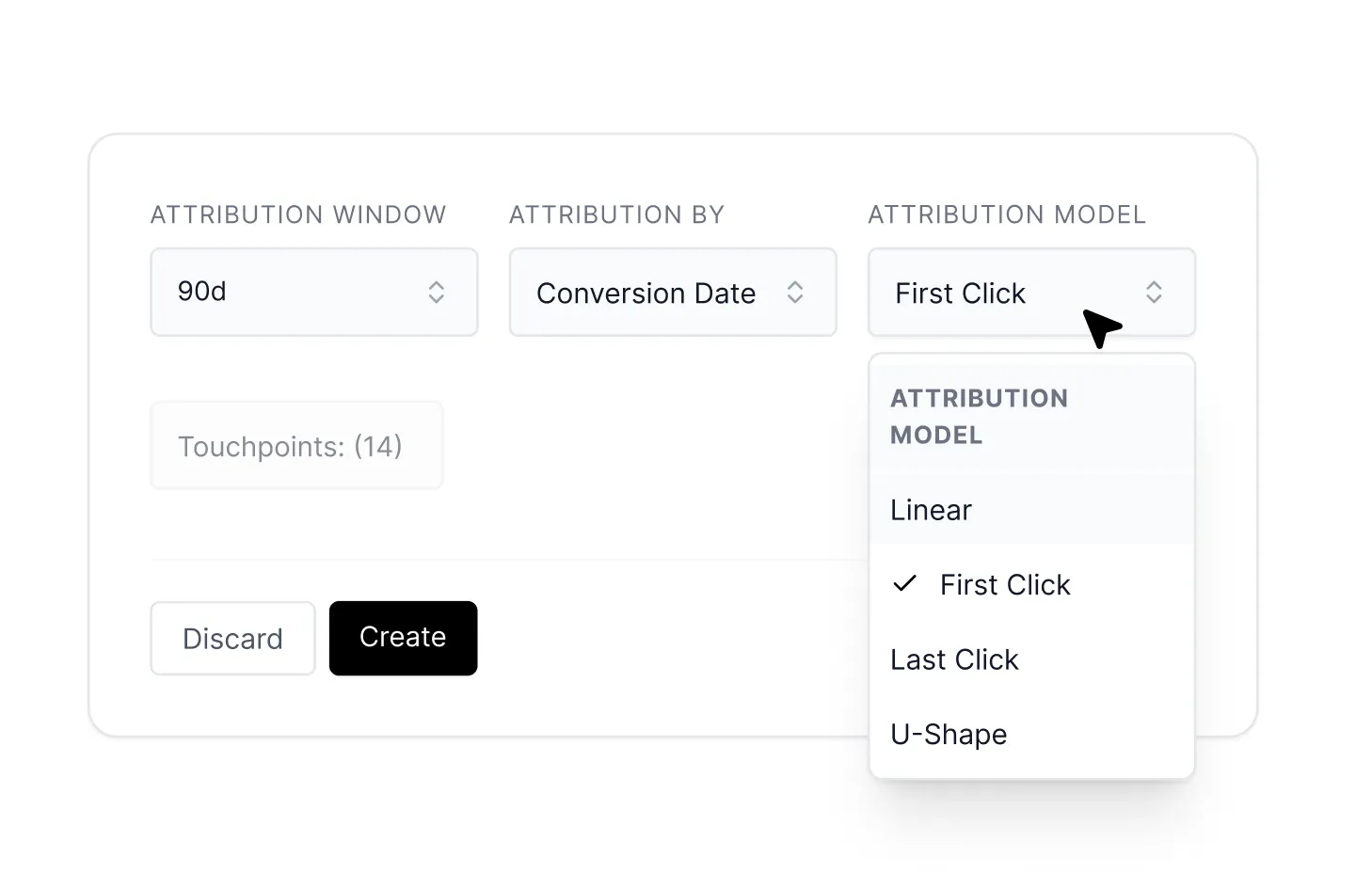Viewport: 1372px width, 889px height.
Task: Click the chevron on First Click selector
Action: click(1155, 293)
